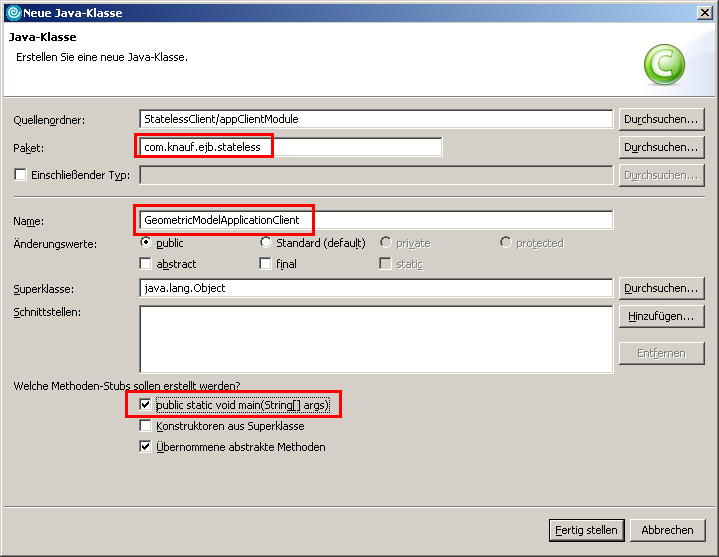
Task: Uncheck public static void main stub
Action: pyautogui.click(x=146, y=405)
